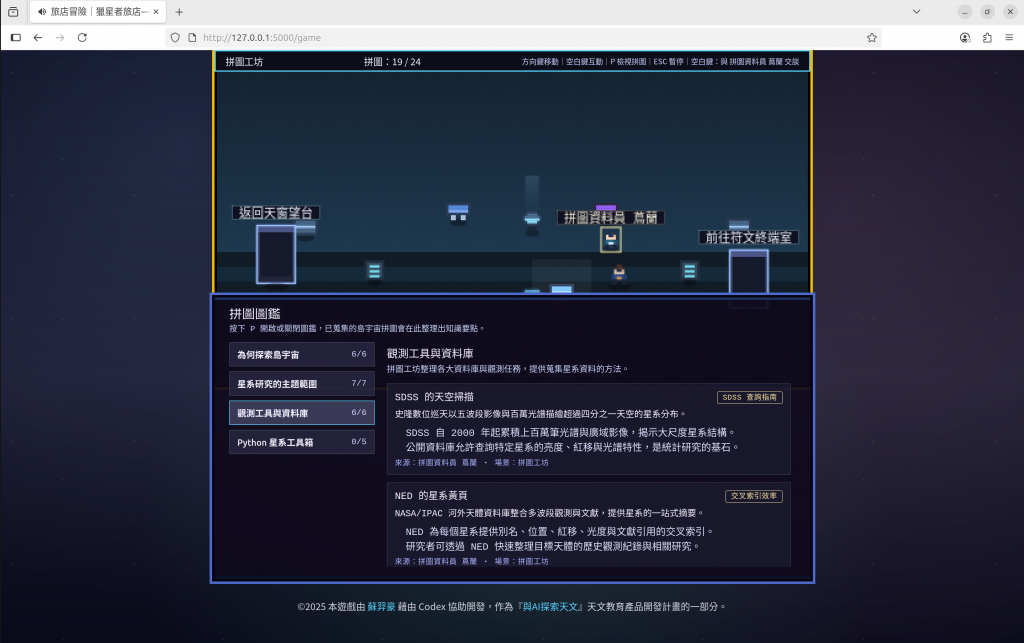Click the floating robot drone sprite
Image resolution: width=1024 pixels, height=643 pixels.
(458, 213)
